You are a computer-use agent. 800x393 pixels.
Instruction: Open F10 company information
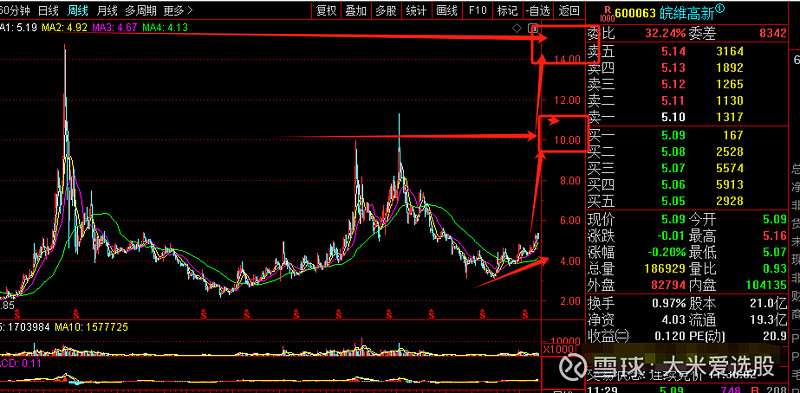click(477, 10)
